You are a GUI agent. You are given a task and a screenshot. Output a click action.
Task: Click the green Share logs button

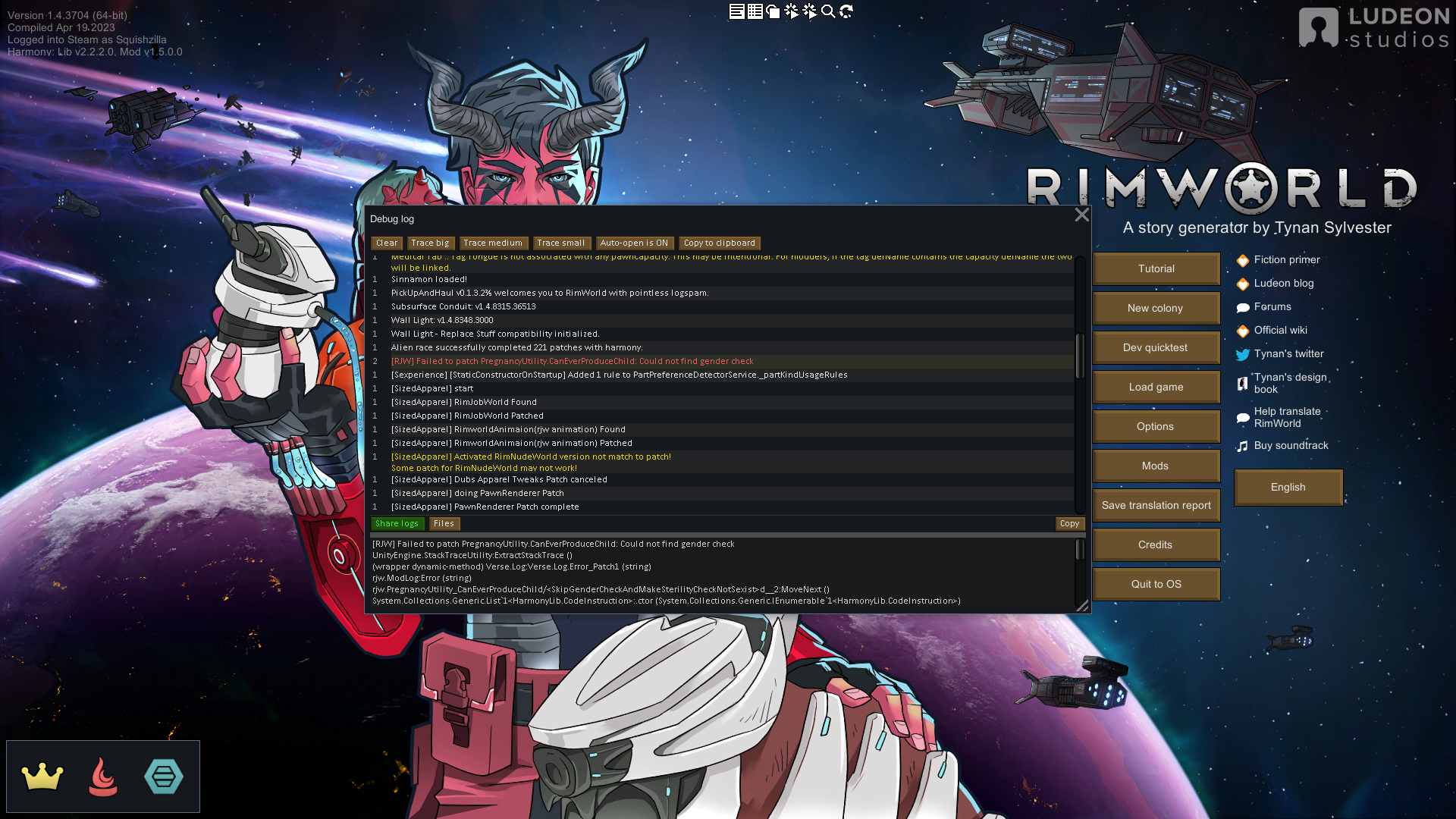click(397, 524)
